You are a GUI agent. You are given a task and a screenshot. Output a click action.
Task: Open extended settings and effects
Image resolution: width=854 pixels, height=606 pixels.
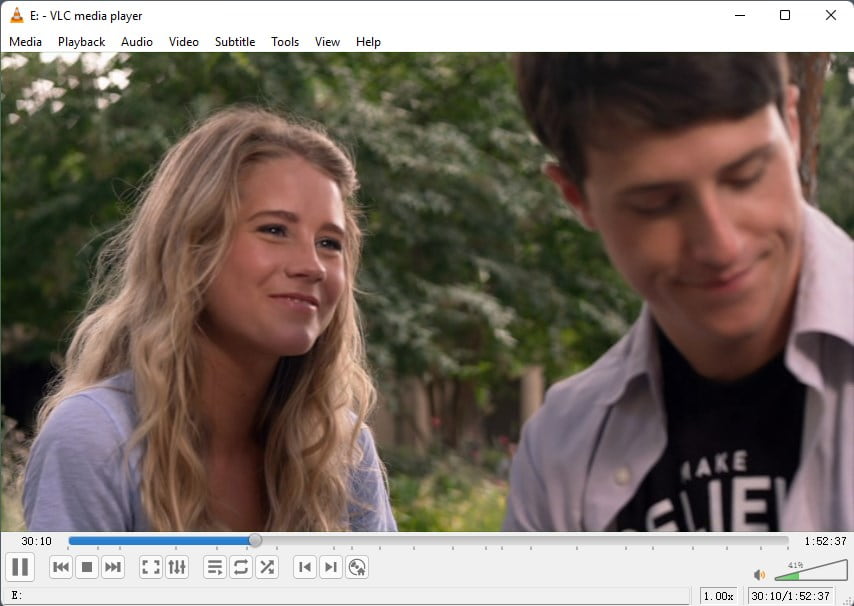[177, 567]
